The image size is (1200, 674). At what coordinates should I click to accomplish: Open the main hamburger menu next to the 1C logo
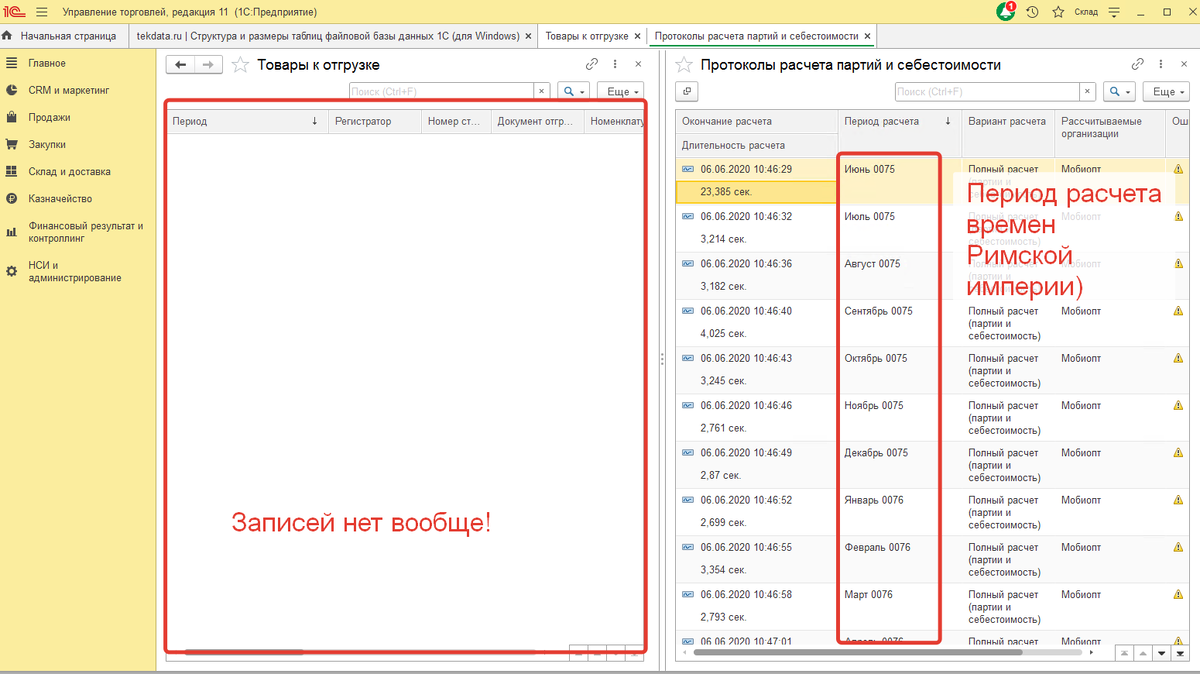click(x=40, y=12)
